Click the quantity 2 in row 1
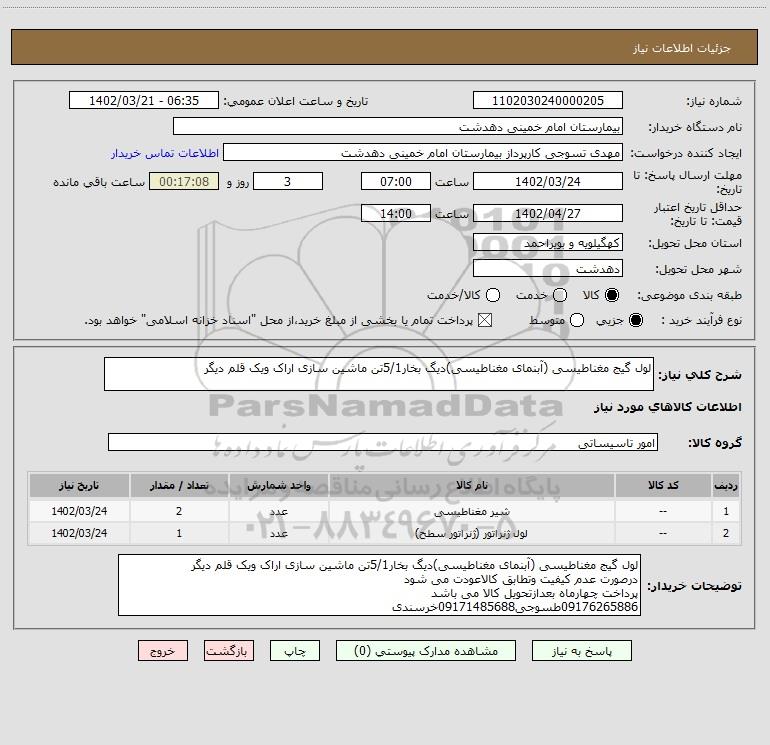This screenshot has width=770, height=745. click(179, 511)
